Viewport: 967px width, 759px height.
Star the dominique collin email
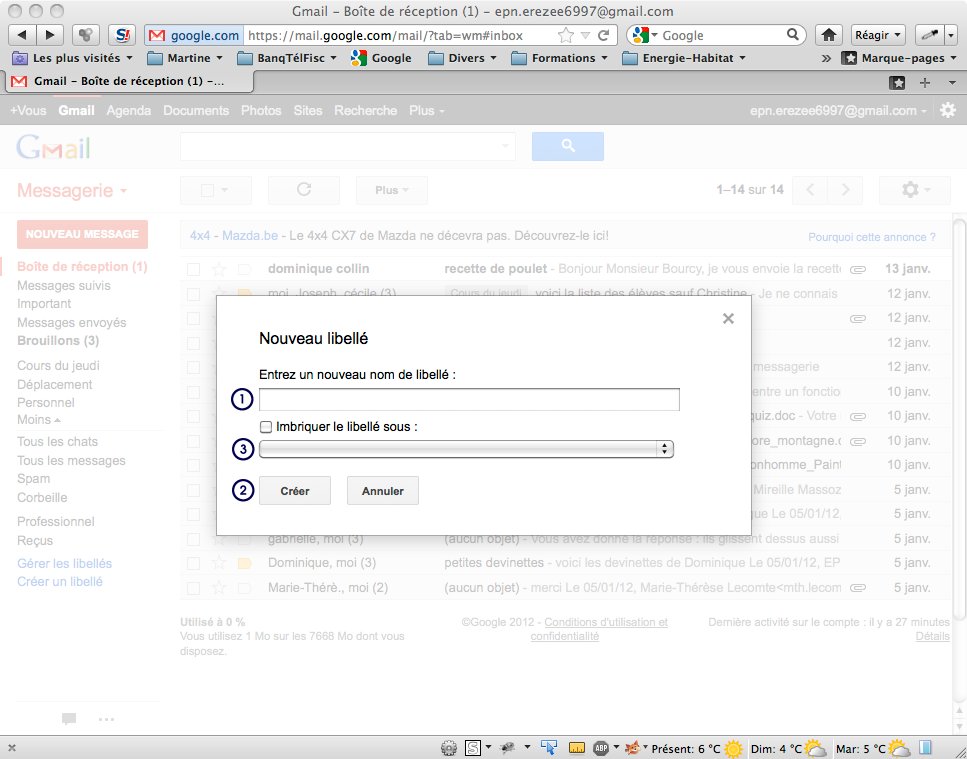(x=219, y=269)
